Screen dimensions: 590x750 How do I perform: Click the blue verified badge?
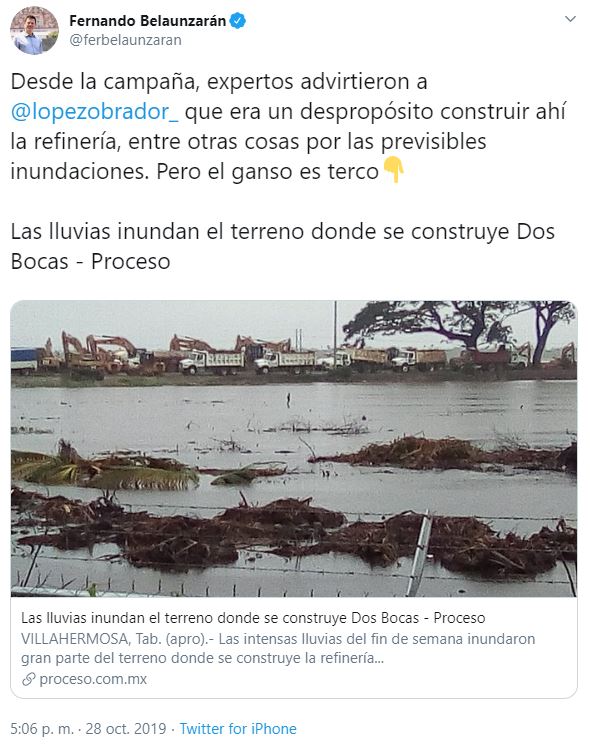coord(238,21)
